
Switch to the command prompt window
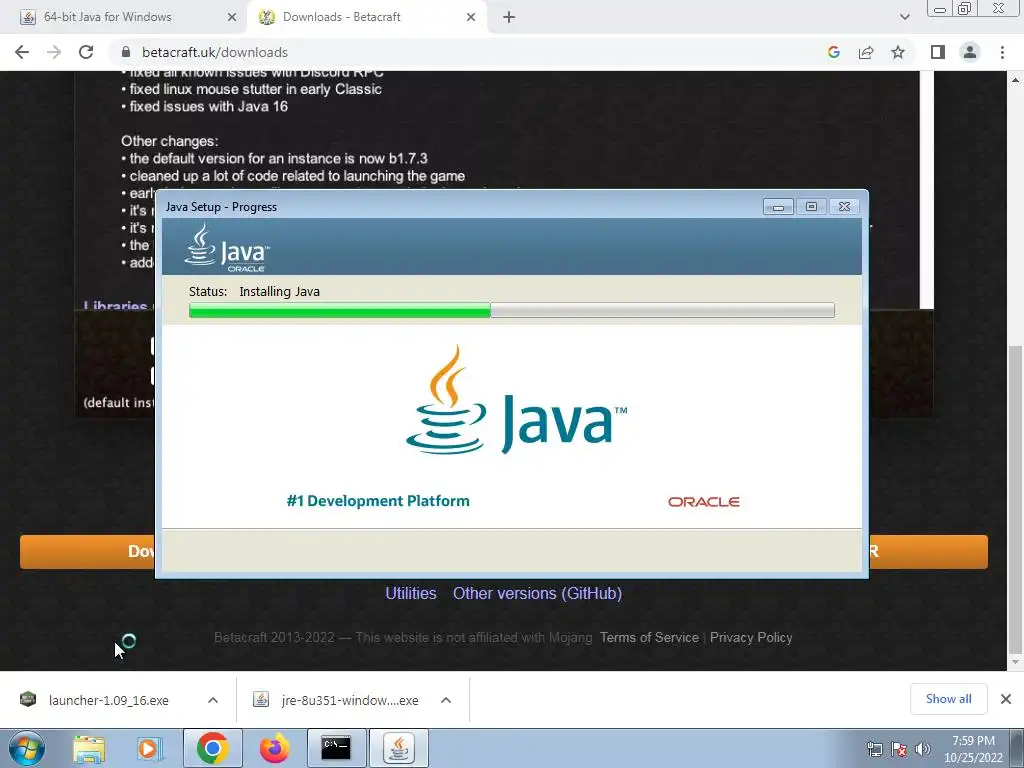tap(336, 748)
